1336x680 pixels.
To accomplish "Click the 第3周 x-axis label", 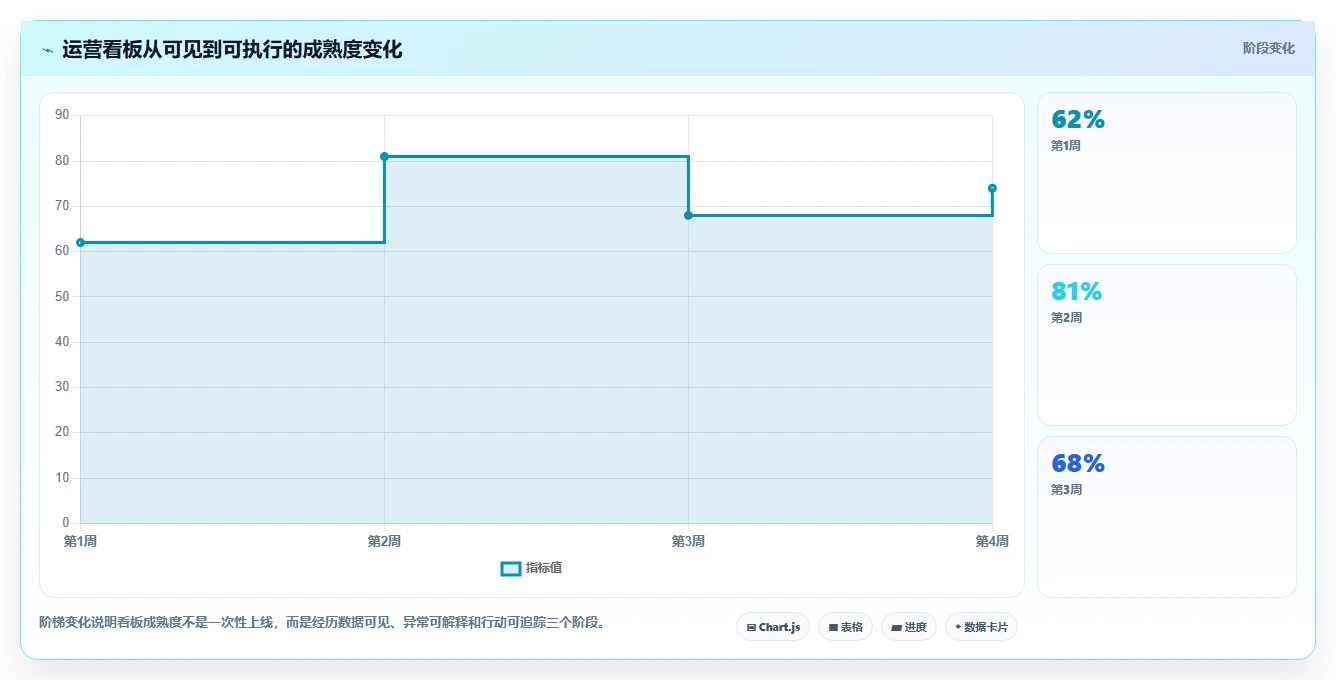I will pos(688,541).
